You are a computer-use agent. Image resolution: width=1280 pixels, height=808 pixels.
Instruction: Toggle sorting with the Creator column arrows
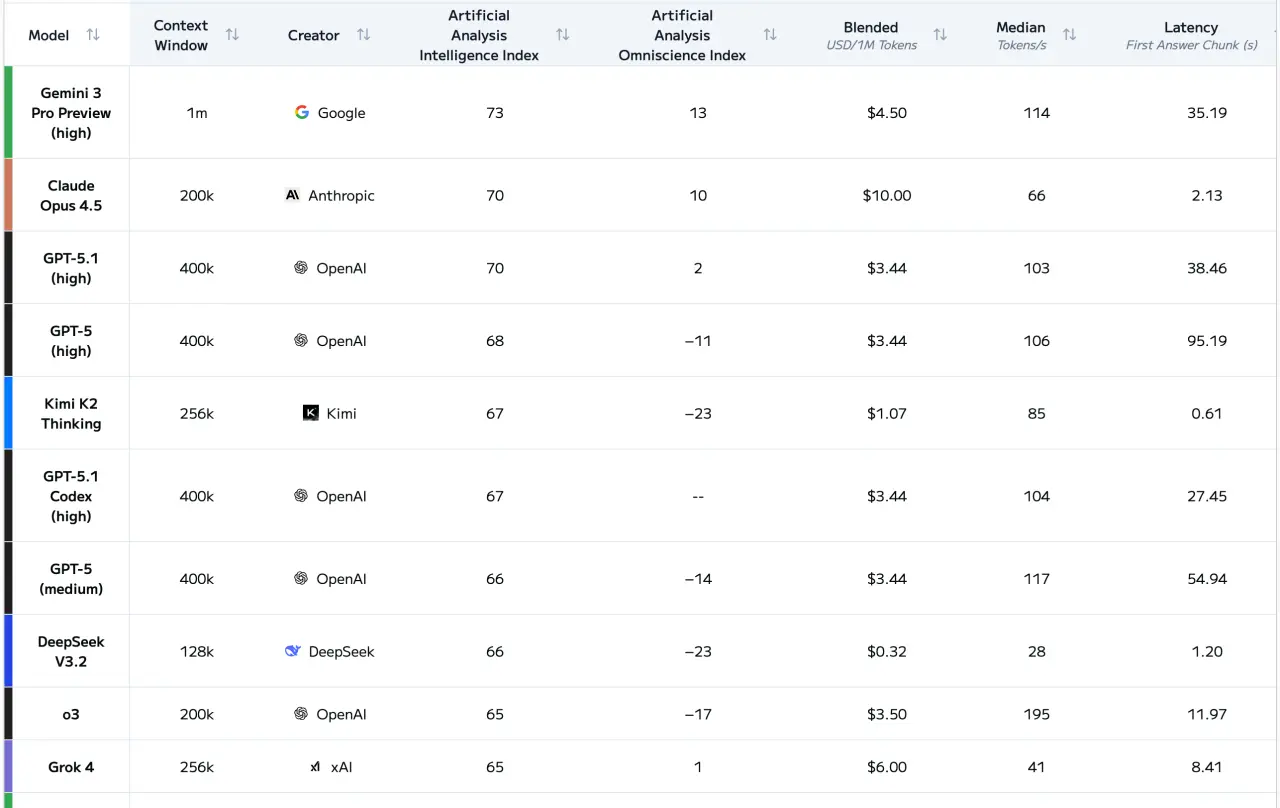click(363, 35)
